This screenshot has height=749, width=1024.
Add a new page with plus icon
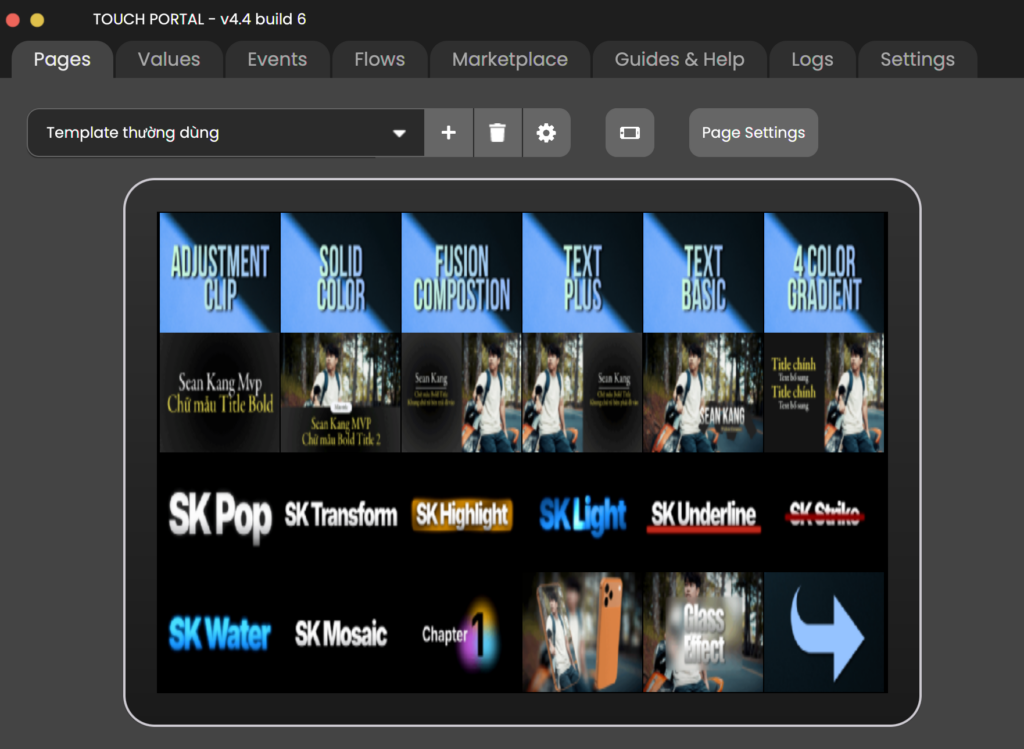pos(449,133)
